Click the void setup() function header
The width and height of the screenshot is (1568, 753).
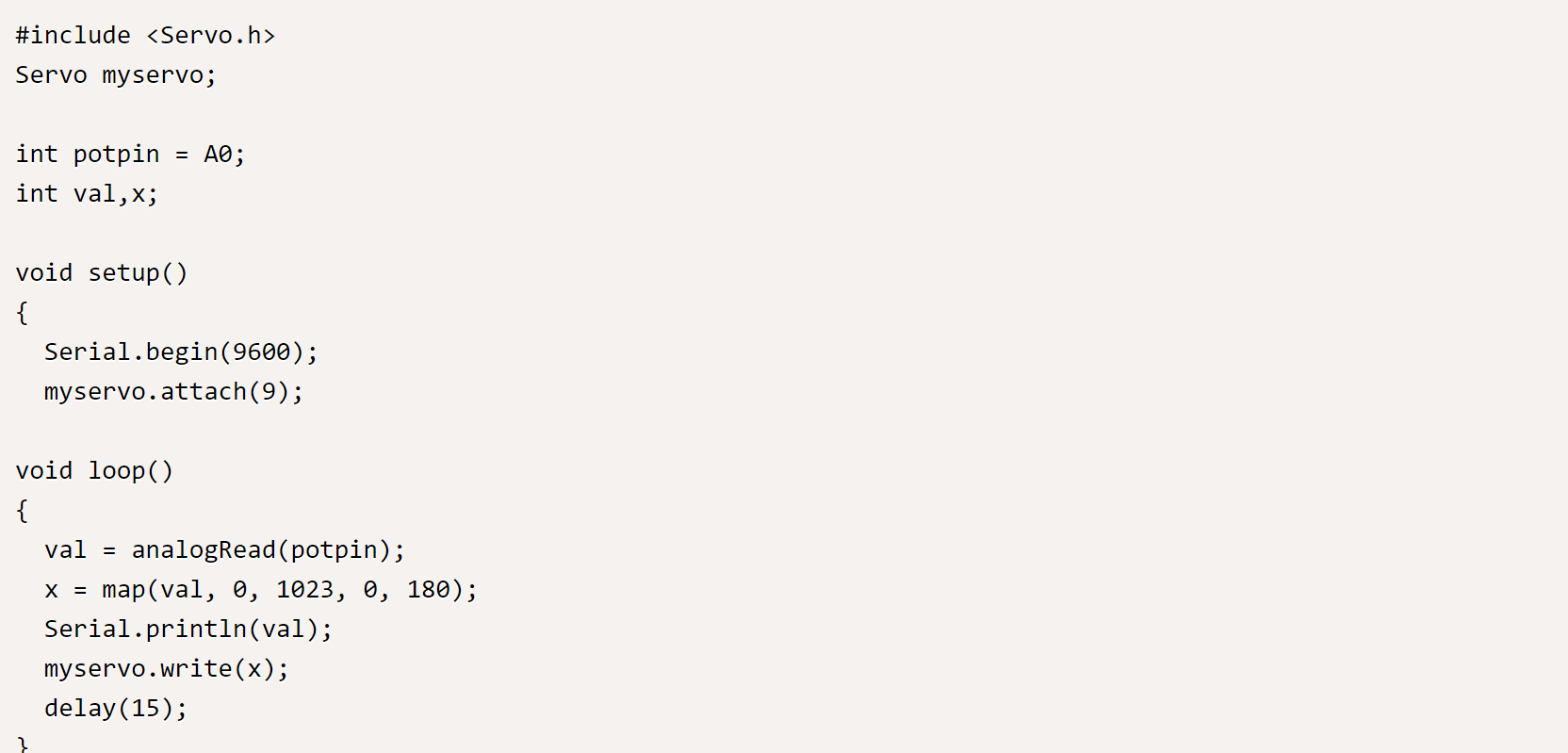point(102,273)
